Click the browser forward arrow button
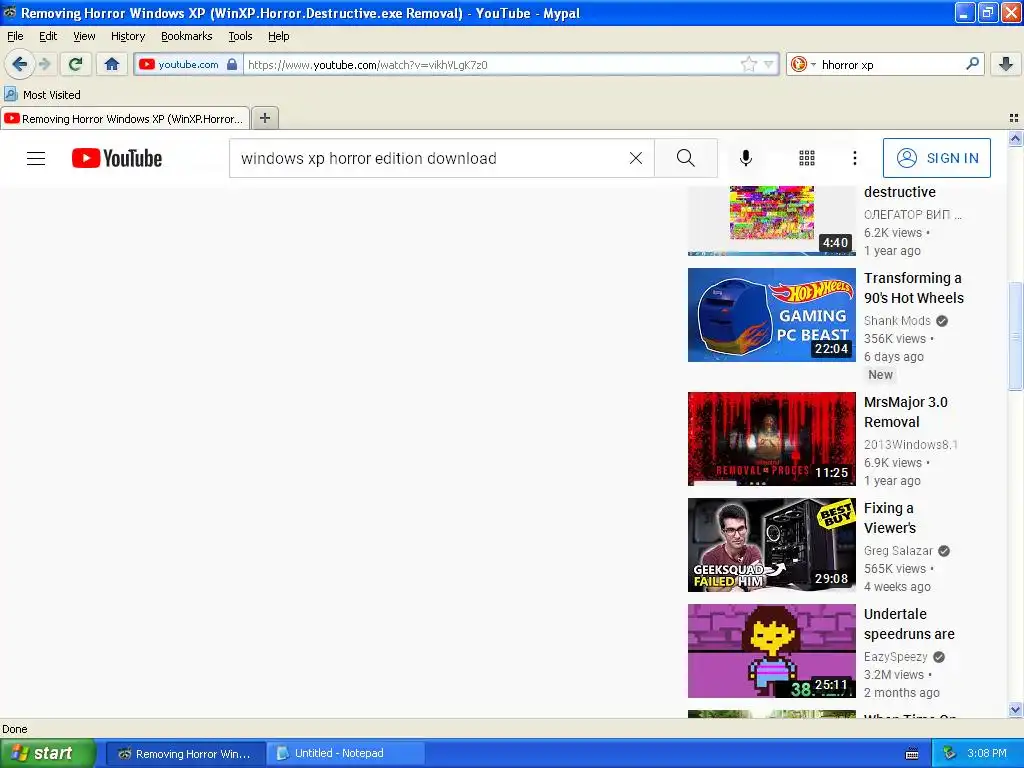Viewport: 1024px width, 768px height. pos(44,64)
